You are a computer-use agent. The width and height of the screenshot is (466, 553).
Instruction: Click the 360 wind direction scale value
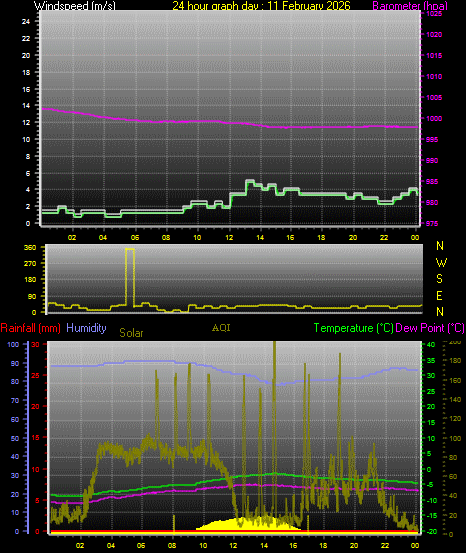point(30,247)
